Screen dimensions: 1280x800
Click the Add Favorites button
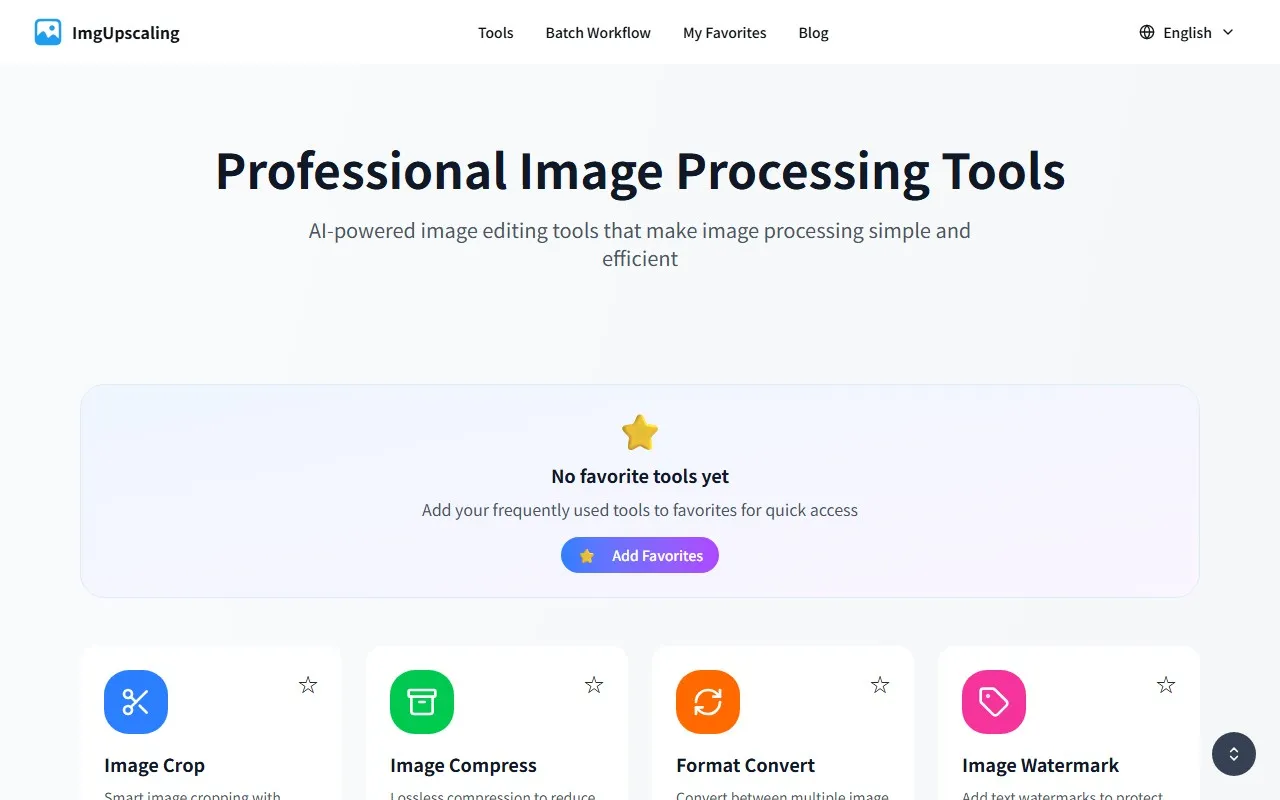(639, 555)
